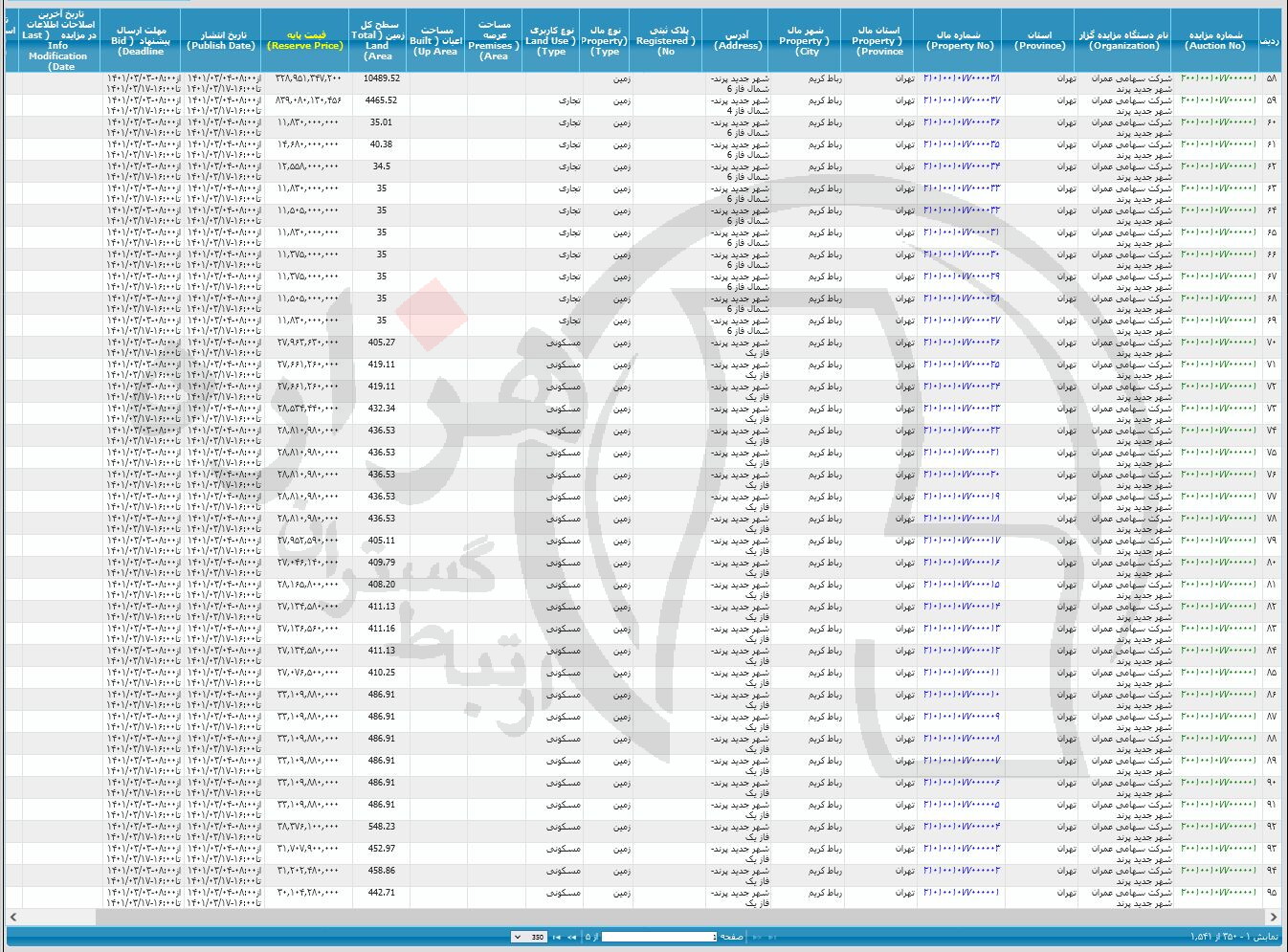Select the land area cell 458.86
Viewport: 1288px width, 952px height.
381,871
